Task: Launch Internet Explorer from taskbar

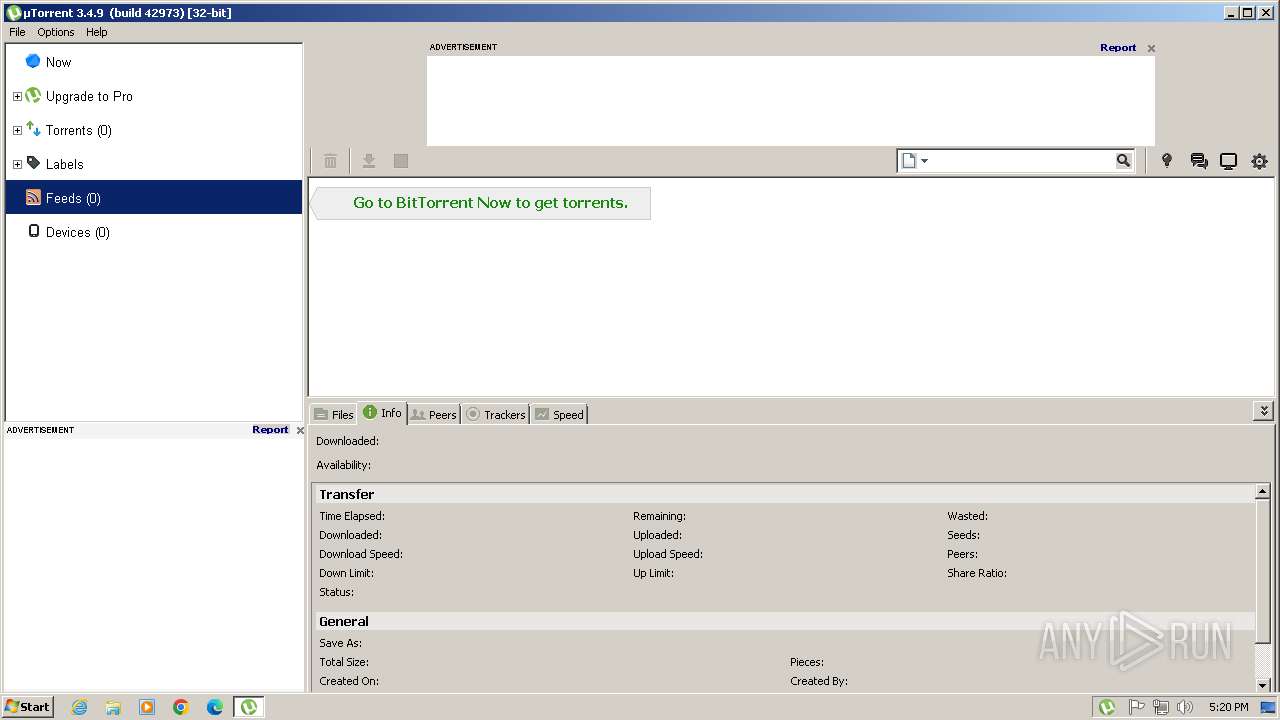Action: [79, 707]
